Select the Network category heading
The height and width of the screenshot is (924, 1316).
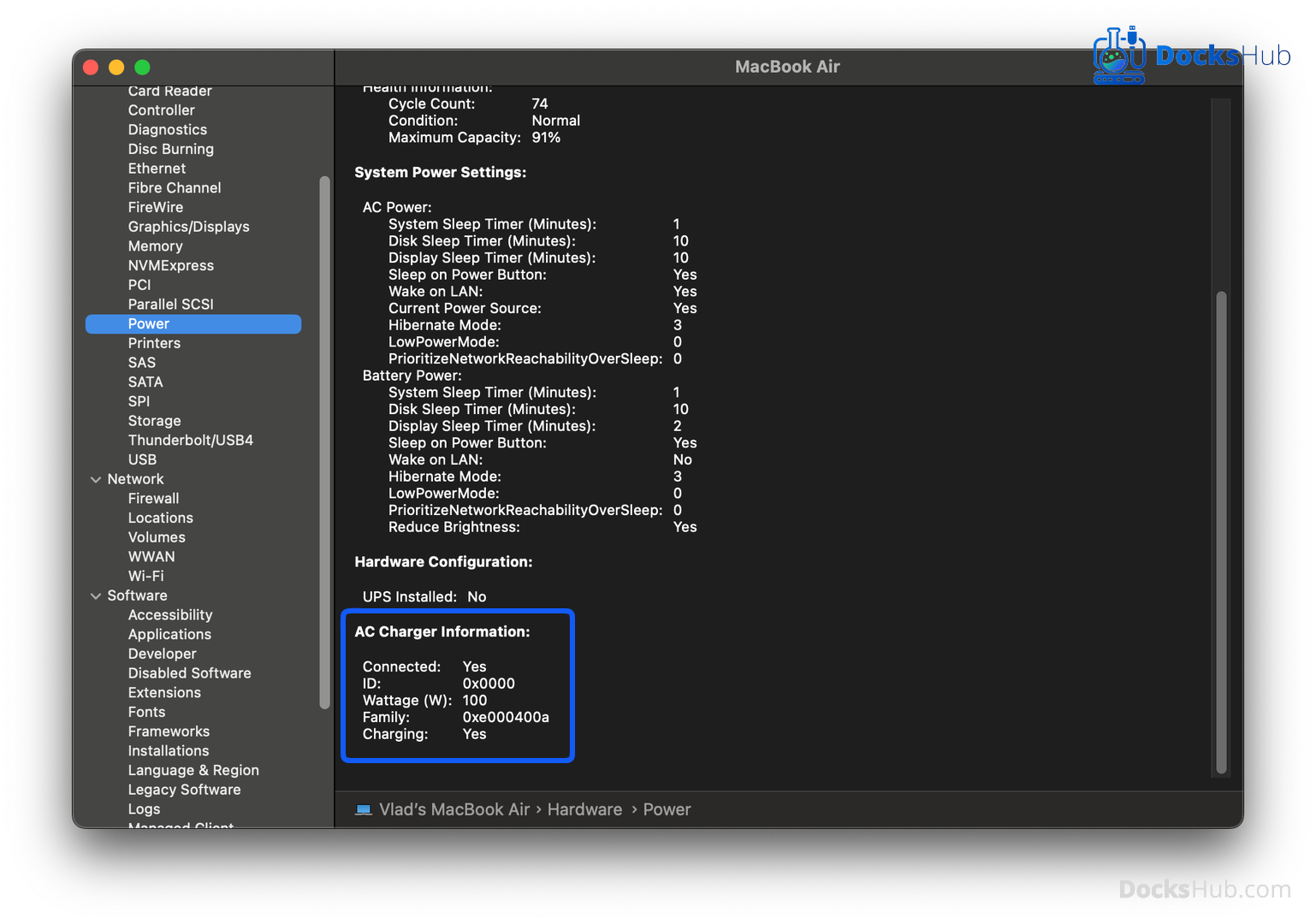(x=135, y=479)
